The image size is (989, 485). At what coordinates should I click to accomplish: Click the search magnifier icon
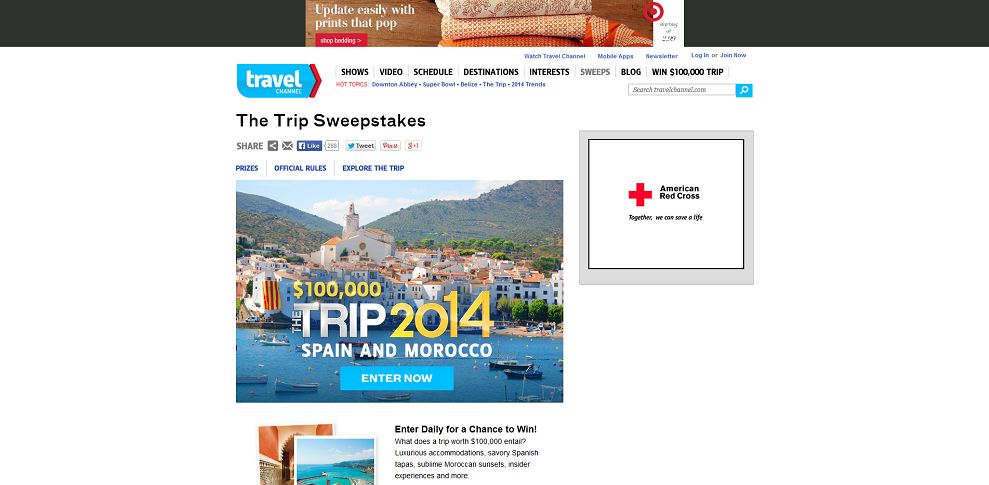click(744, 90)
